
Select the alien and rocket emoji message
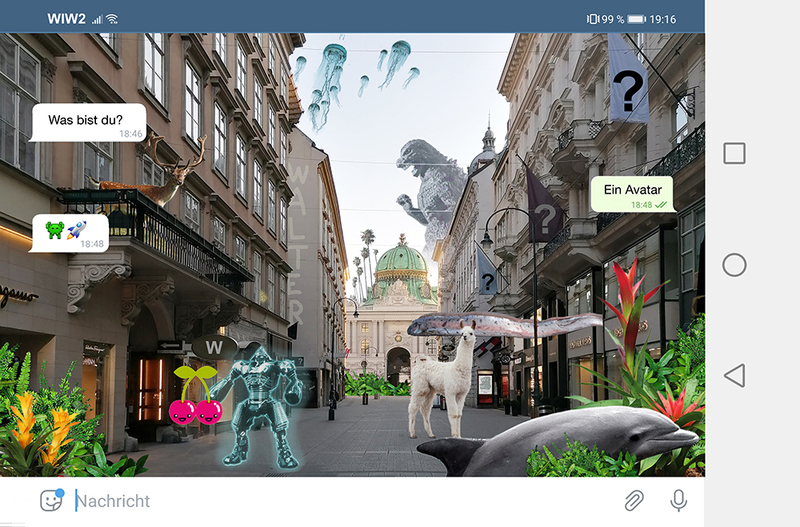70,233
